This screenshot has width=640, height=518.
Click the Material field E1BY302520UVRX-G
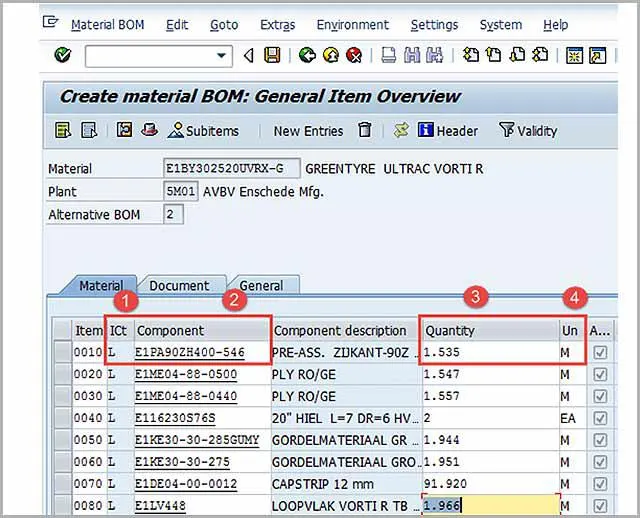pyautogui.click(x=231, y=168)
